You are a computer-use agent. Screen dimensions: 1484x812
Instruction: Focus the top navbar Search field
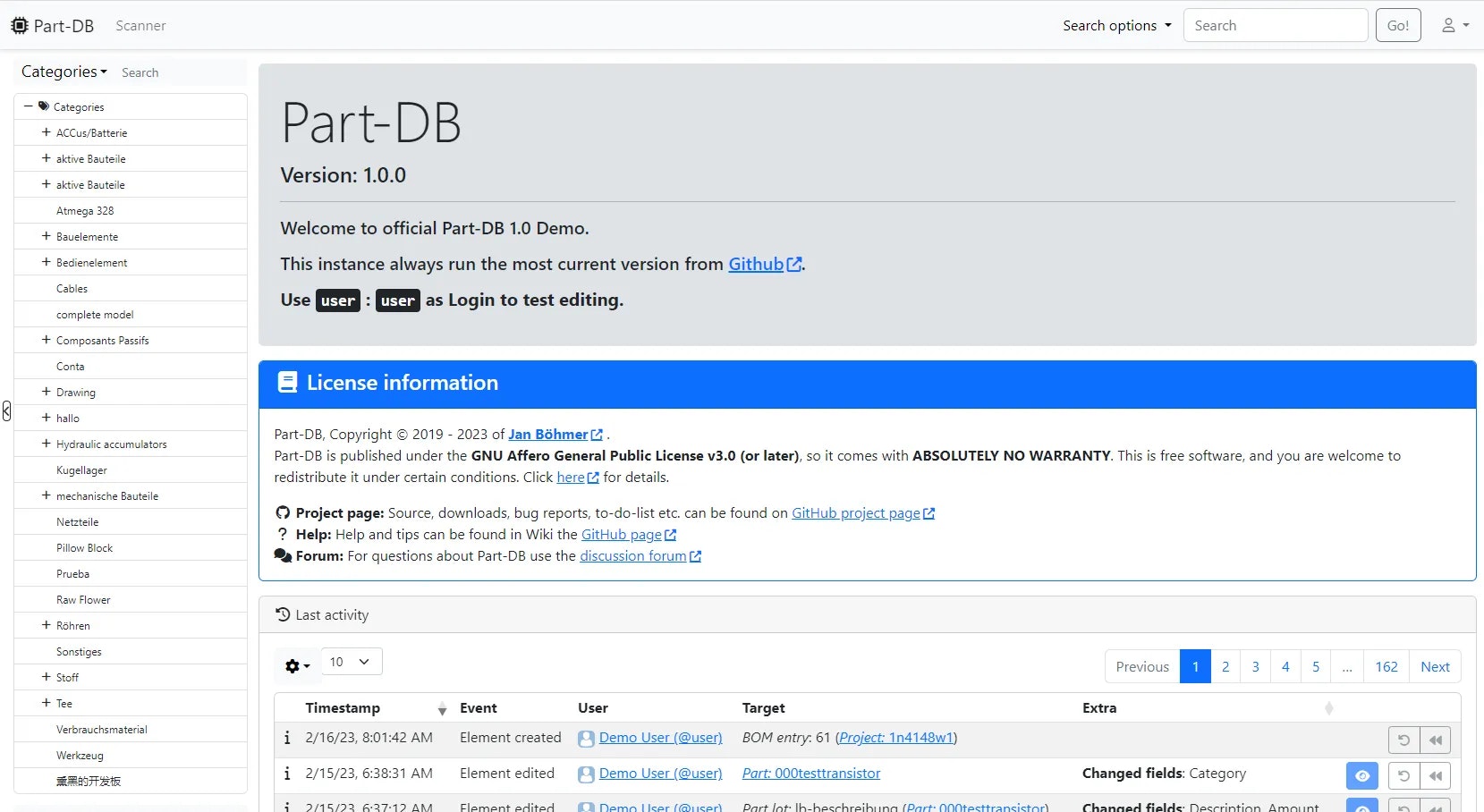click(1276, 26)
